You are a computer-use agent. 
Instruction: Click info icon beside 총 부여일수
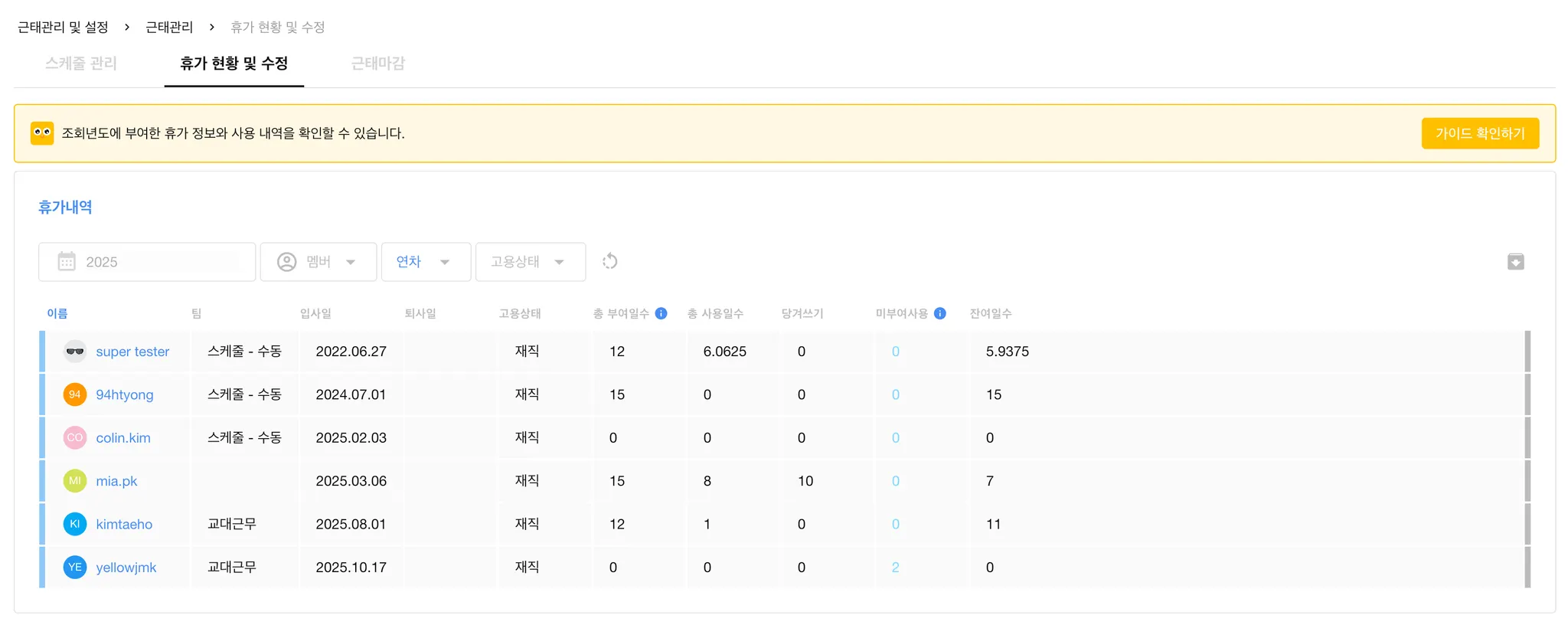click(661, 313)
